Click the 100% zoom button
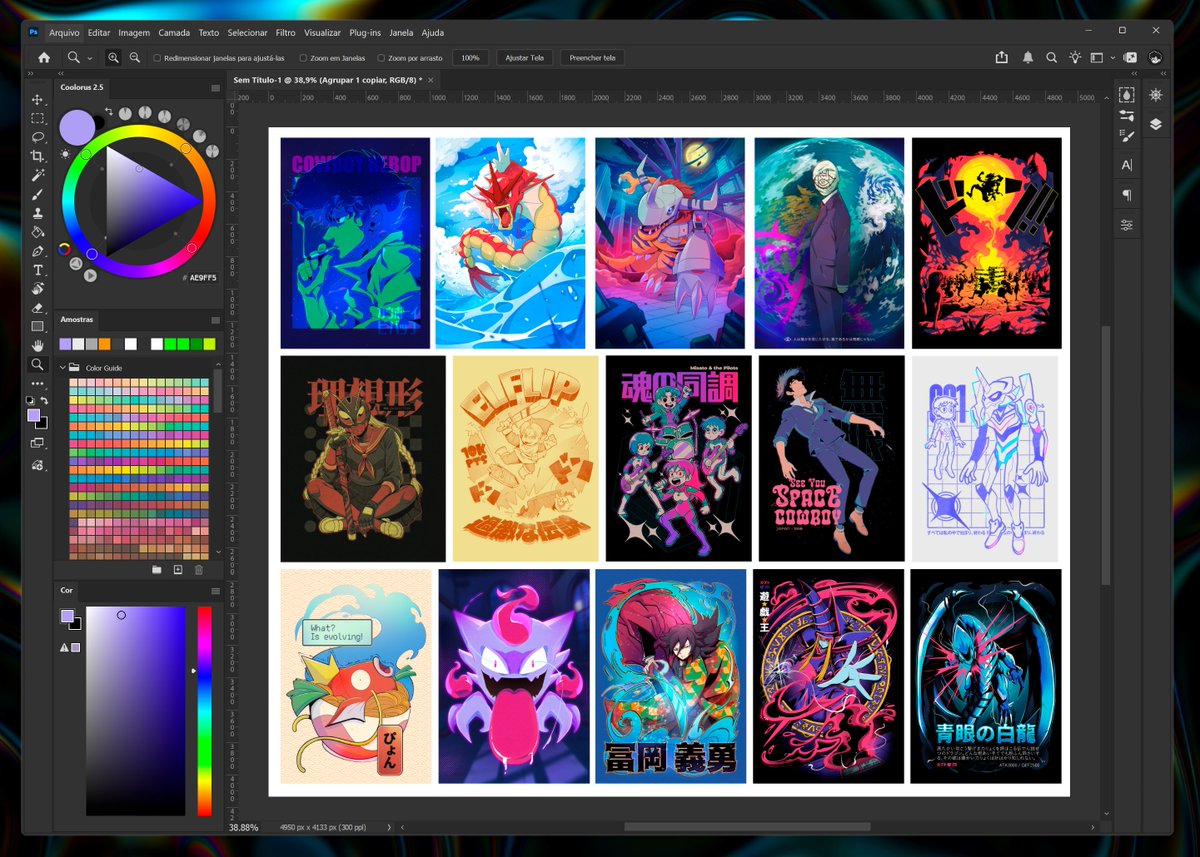This screenshot has height=857, width=1200. click(x=470, y=58)
